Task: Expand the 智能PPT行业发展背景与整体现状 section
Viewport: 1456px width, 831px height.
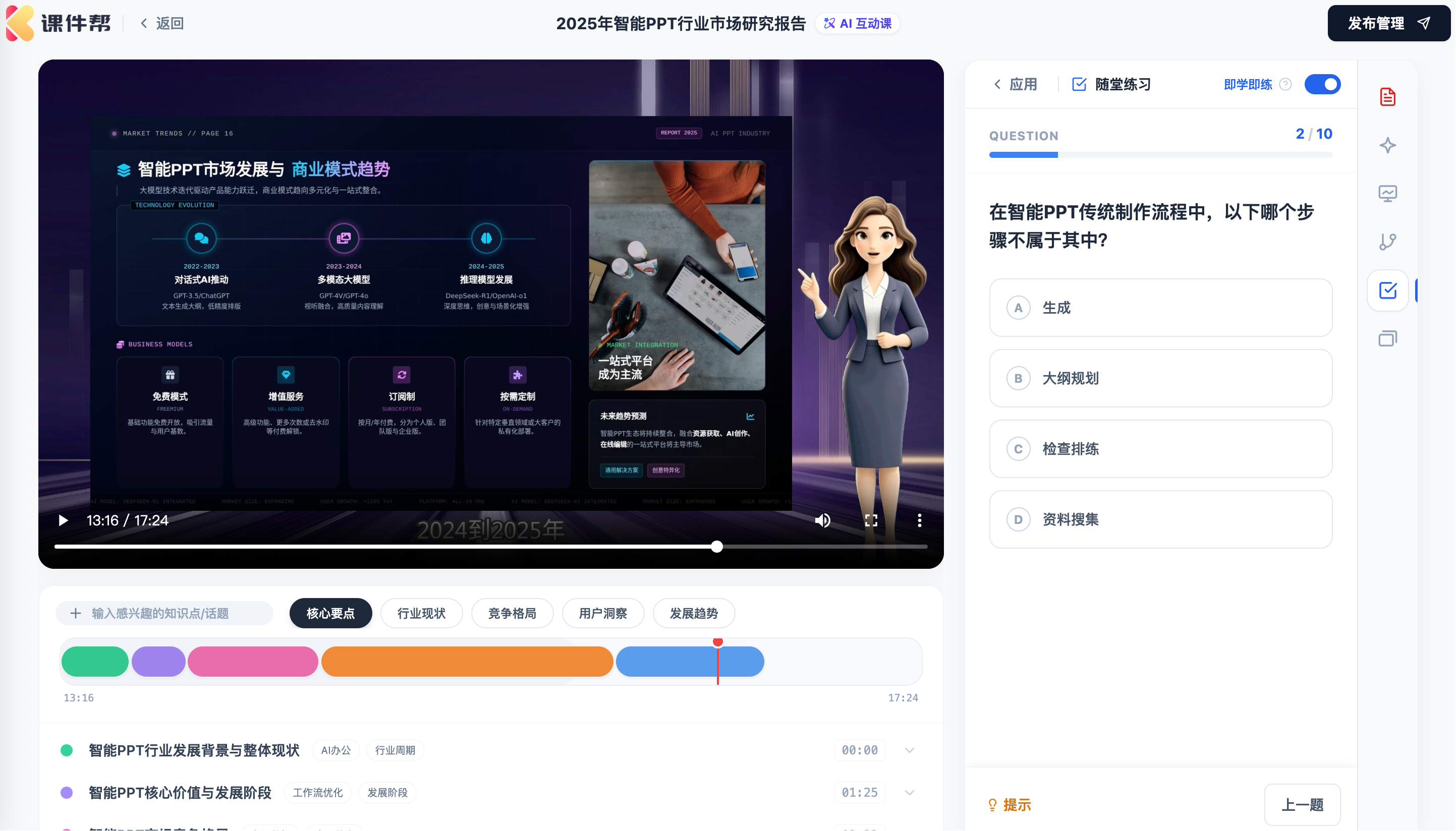Action: 909,750
